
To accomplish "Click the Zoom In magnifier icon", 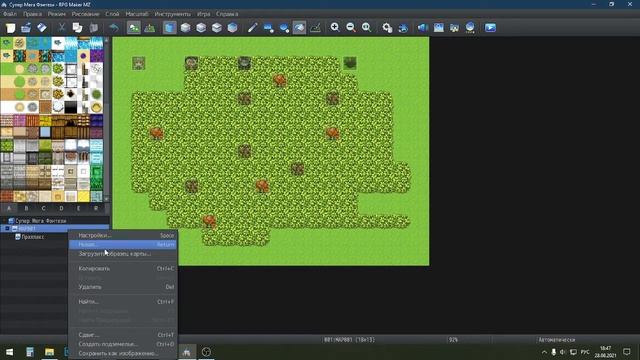I will pyautogui.click(x=335, y=28).
